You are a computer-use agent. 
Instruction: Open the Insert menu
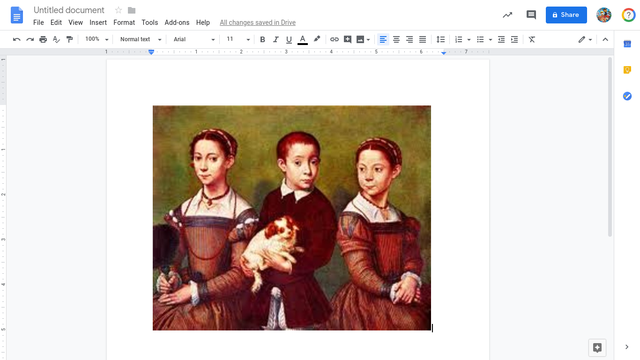pos(98,22)
